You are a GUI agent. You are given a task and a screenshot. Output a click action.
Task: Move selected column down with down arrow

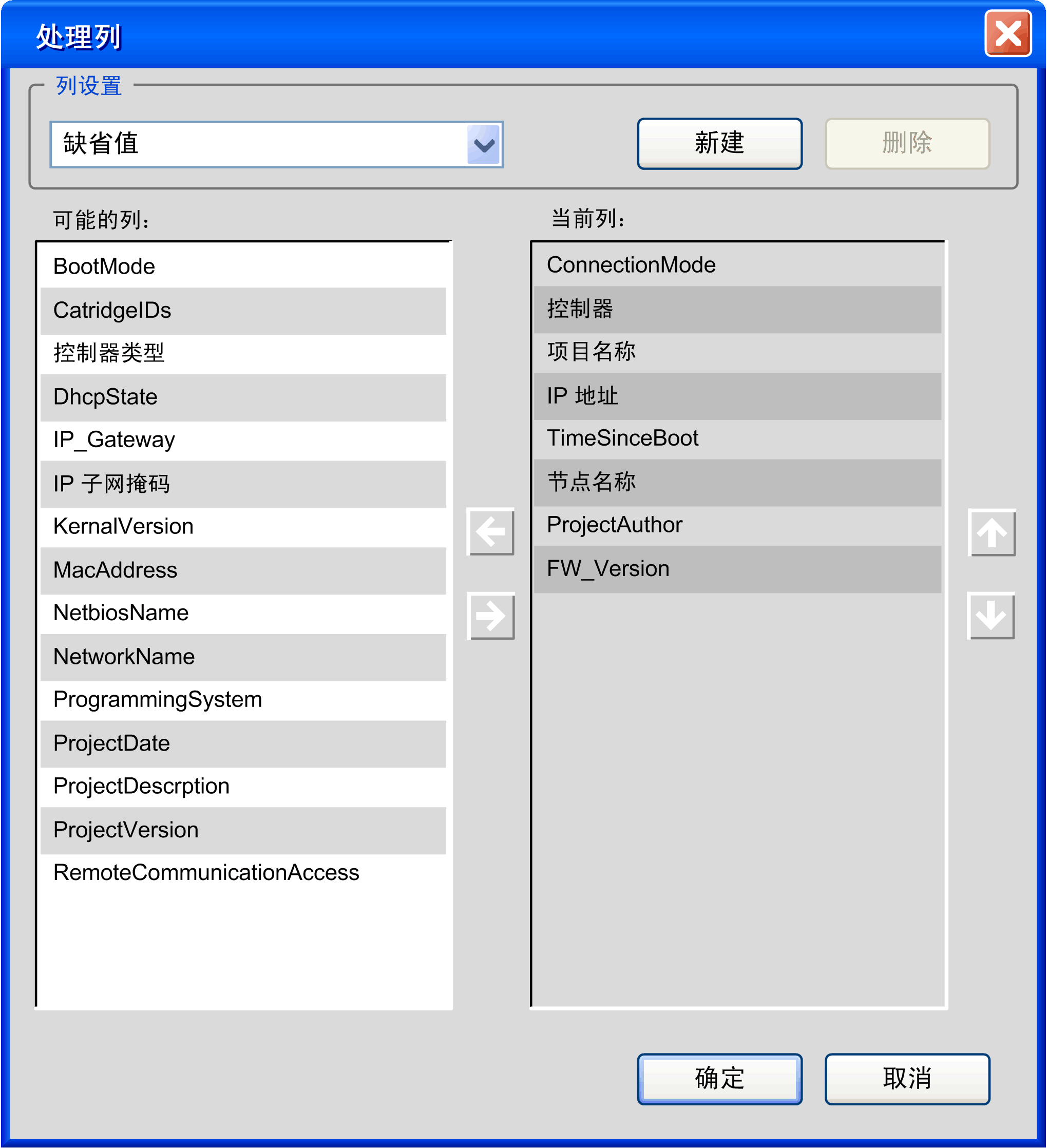click(x=991, y=616)
